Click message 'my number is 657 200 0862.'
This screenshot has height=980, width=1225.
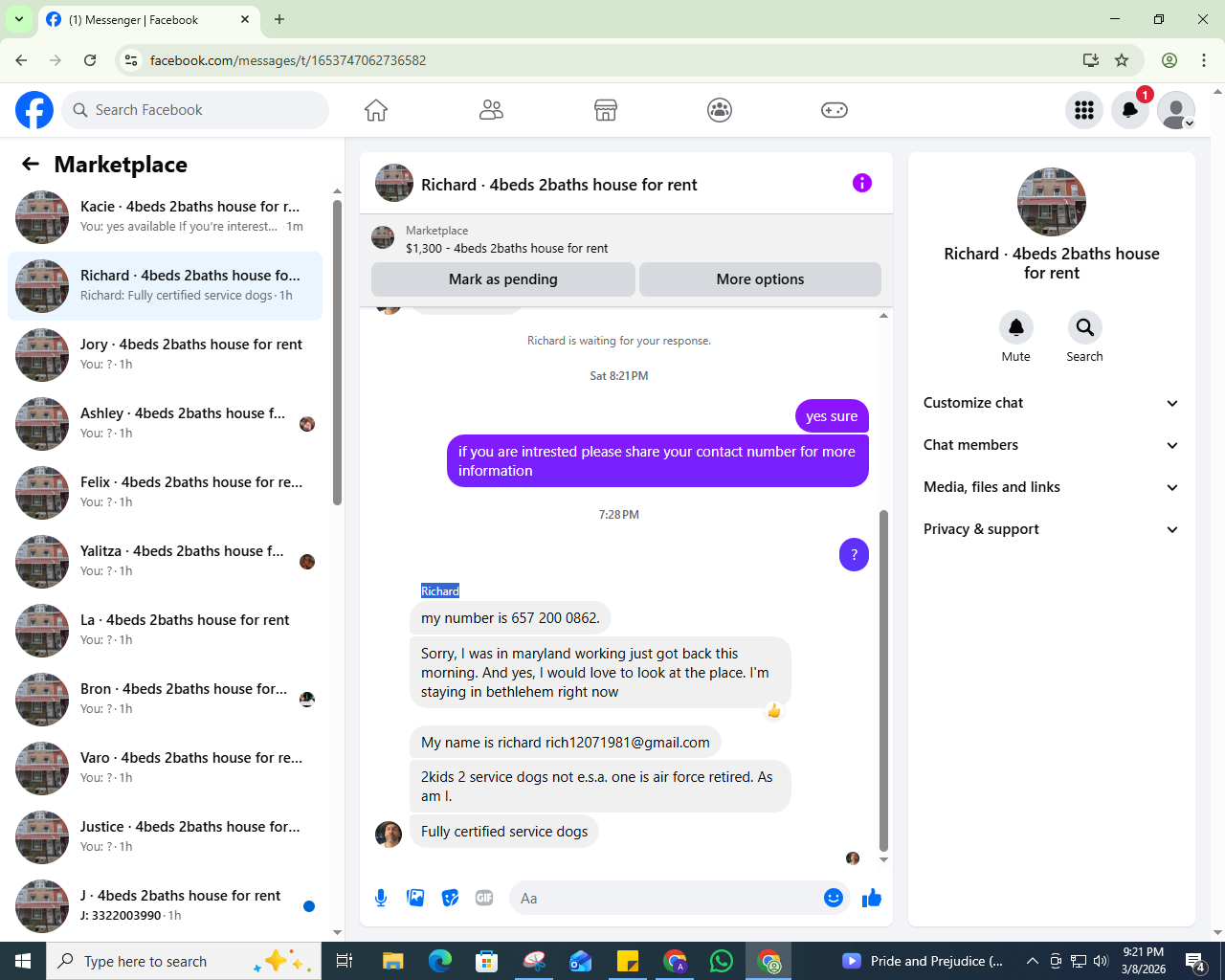coord(510,618)
